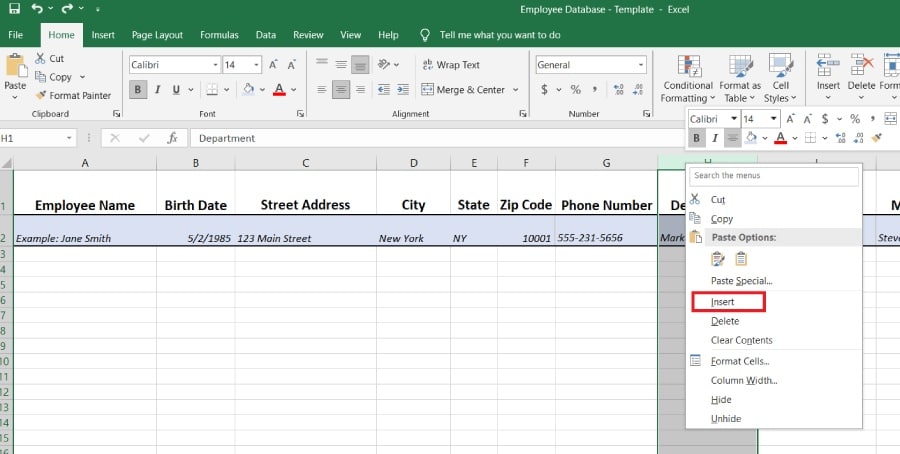
Task: Expand the General number format dropdown
Action: click(x=641, y=65)
